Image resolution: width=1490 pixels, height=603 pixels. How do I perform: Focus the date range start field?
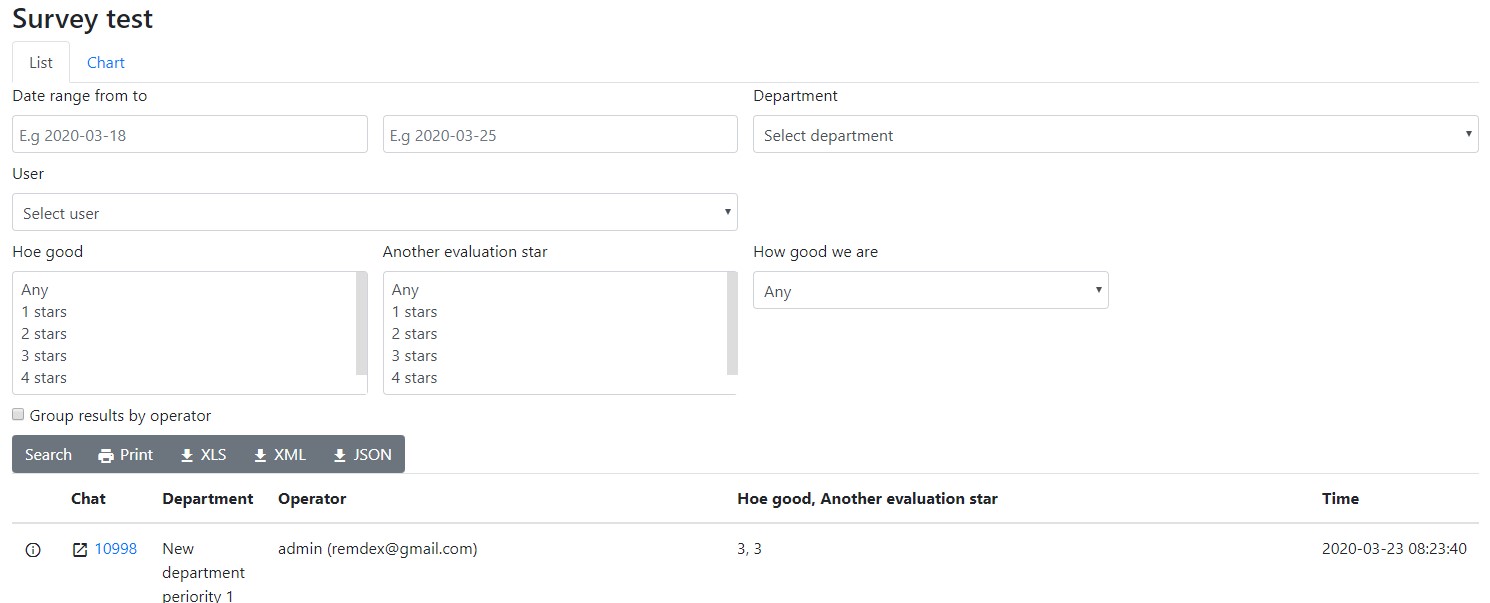click(190, 135)
